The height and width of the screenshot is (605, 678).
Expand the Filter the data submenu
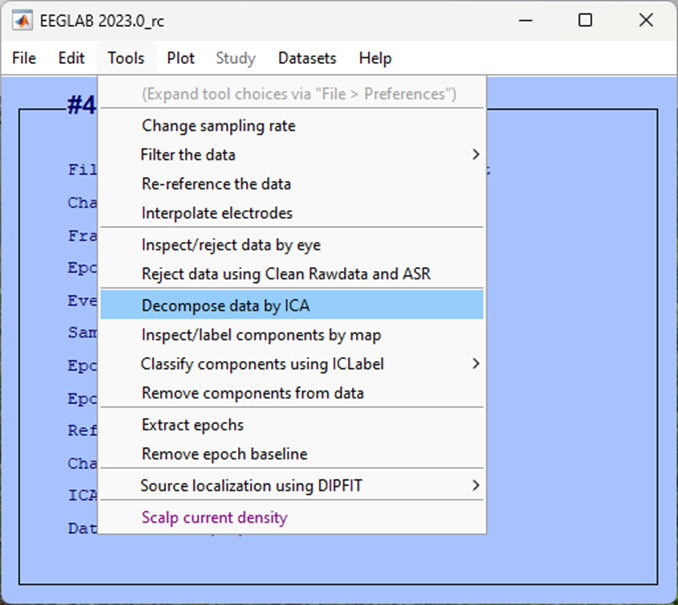188,155
